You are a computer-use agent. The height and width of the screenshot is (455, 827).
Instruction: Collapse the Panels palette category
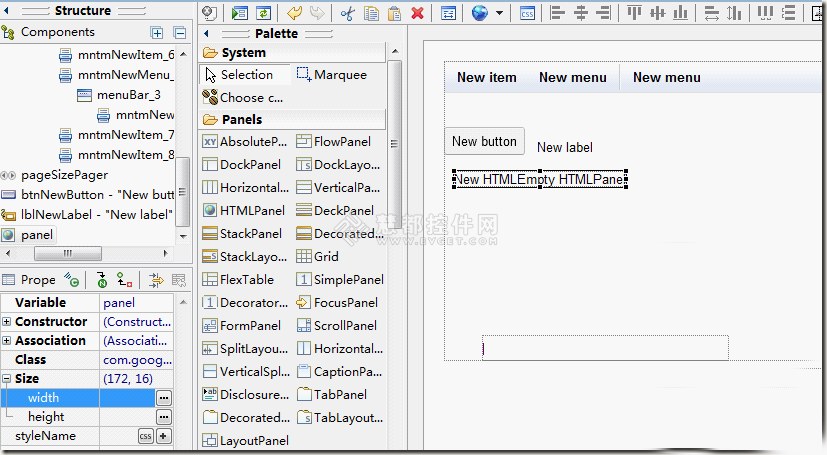click(293, 120)
